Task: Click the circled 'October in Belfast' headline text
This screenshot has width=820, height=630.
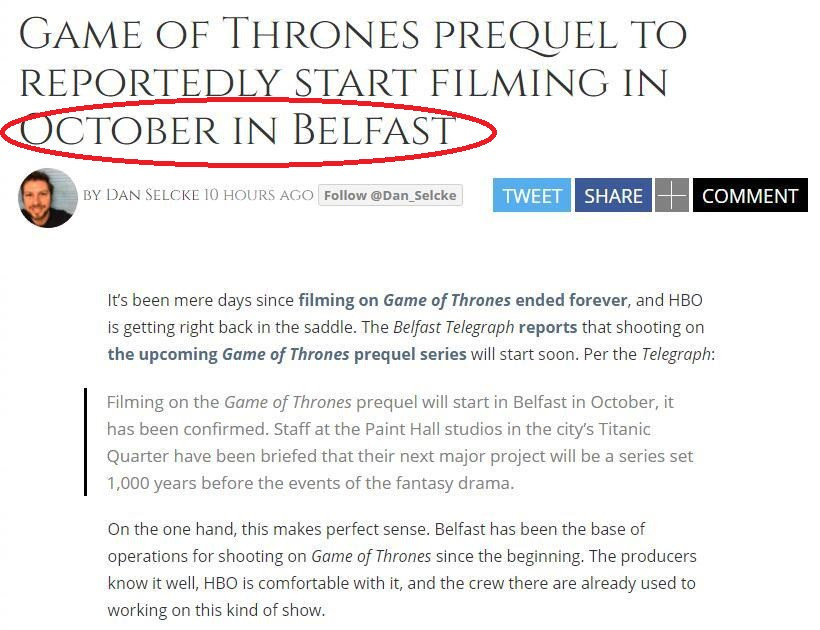Action: (x=237, y=130)
